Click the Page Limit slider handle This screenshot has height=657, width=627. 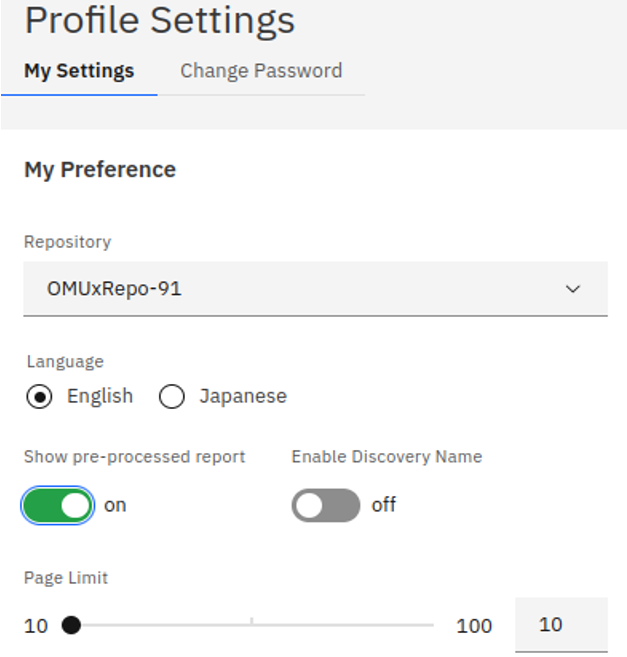[x=71, y=626]
